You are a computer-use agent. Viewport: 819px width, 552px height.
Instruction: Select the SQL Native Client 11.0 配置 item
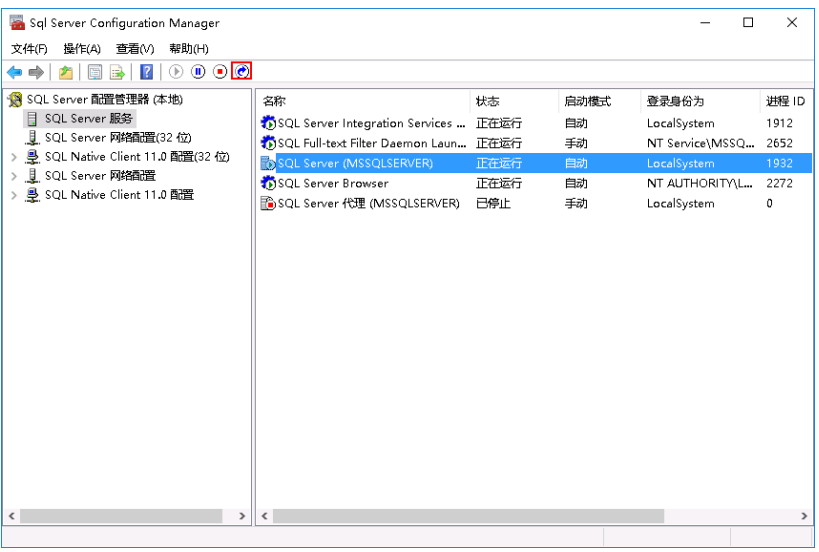tap(120, 195)
